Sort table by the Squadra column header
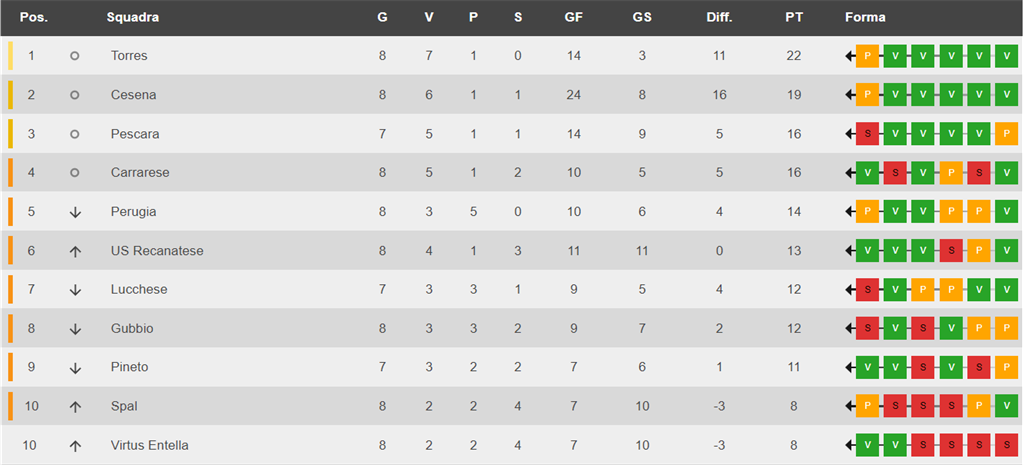The width and height of the screenshot is (1024, 465). [132, 18]
